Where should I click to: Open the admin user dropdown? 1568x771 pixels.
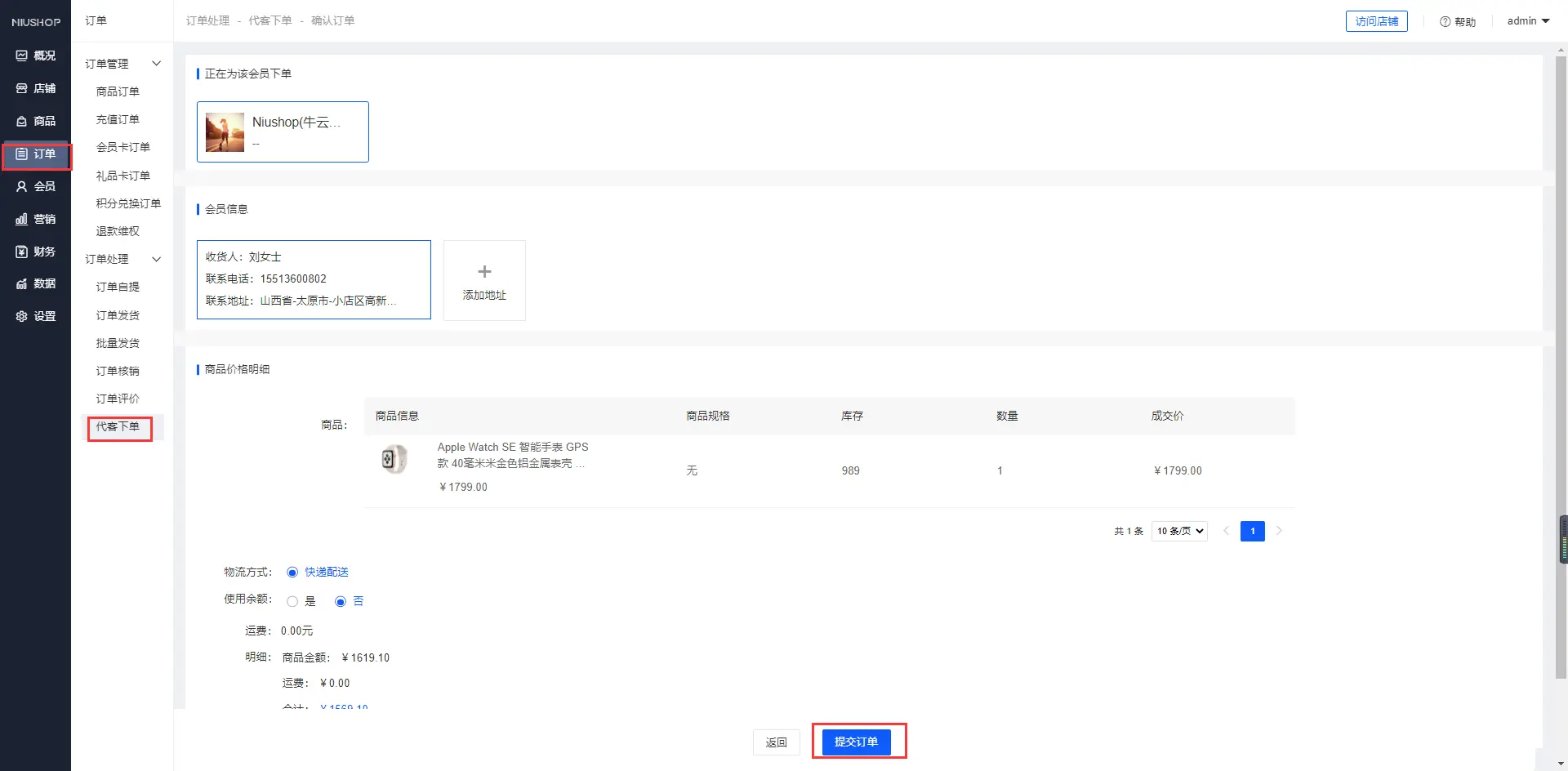(1527, 21)
